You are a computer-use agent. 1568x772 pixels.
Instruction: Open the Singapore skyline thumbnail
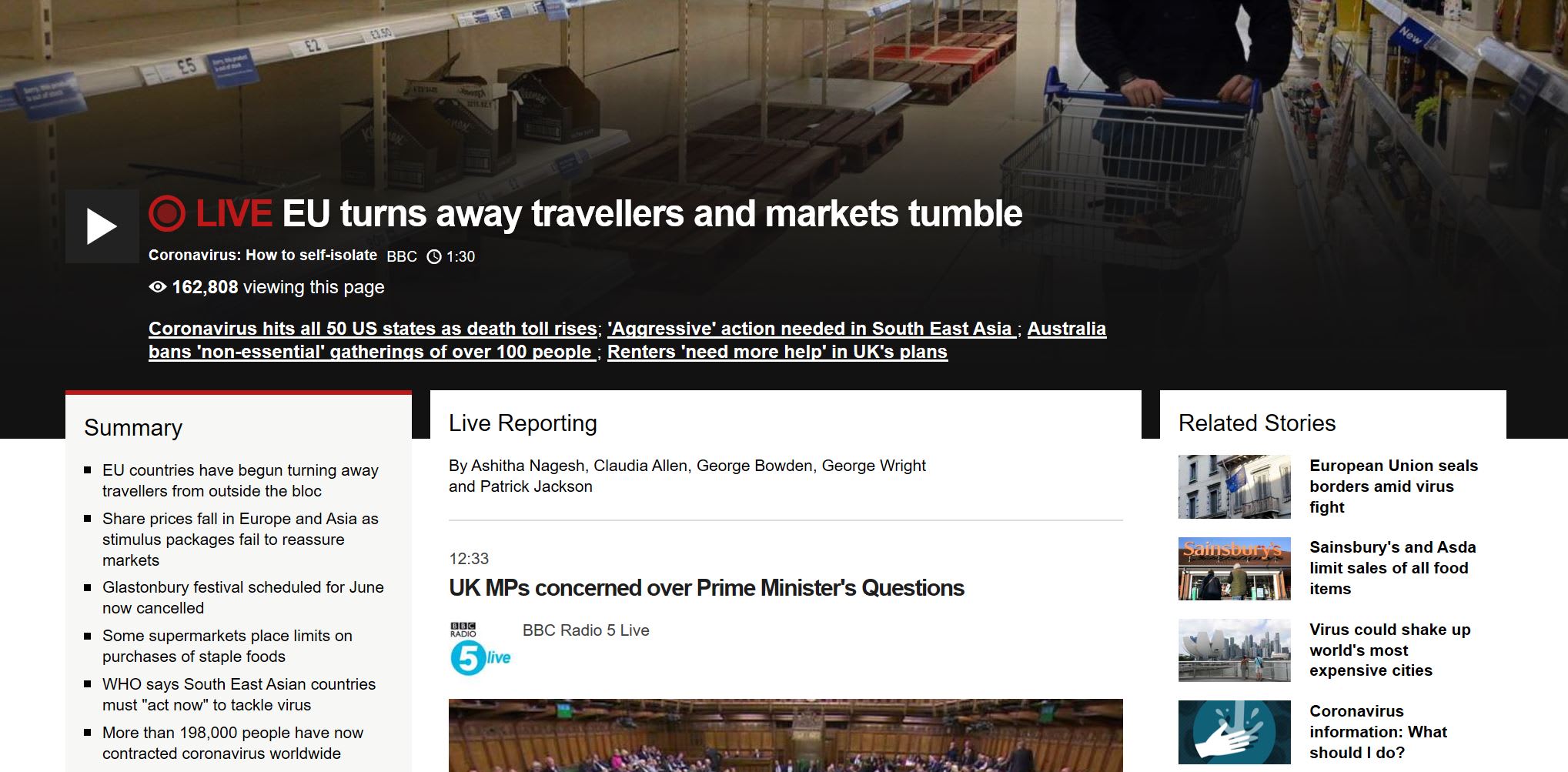(x=1234, y=650)
